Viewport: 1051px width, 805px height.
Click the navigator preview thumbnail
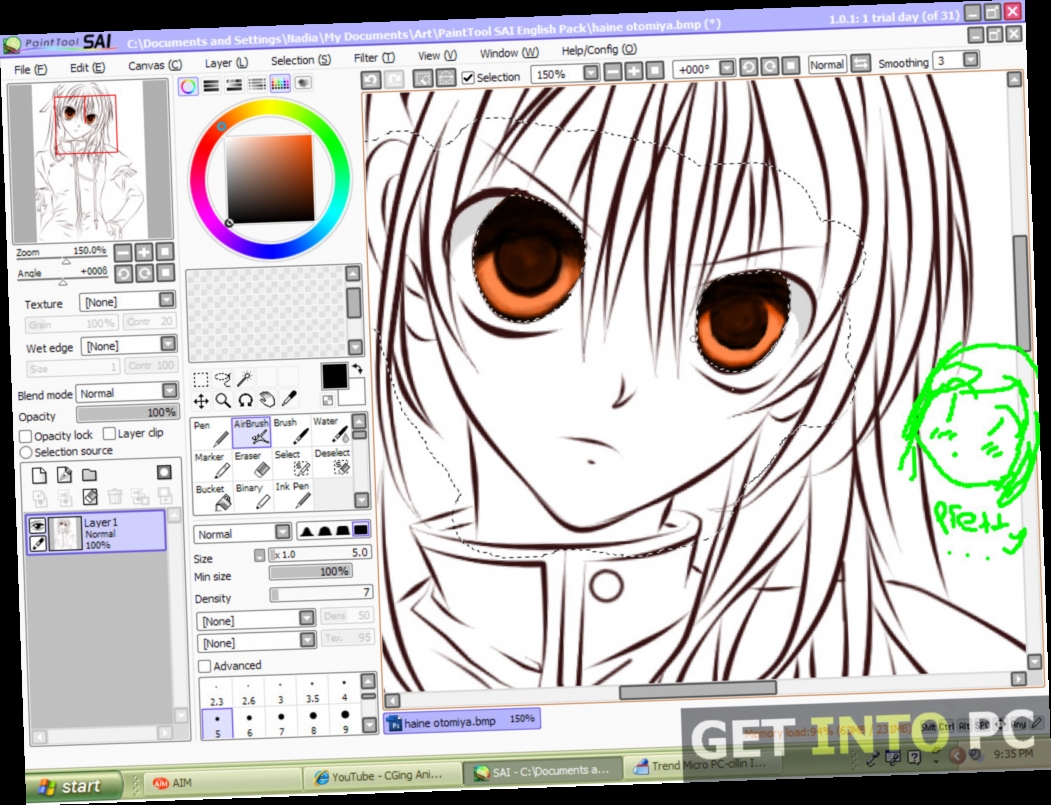[x=90, y=161]
